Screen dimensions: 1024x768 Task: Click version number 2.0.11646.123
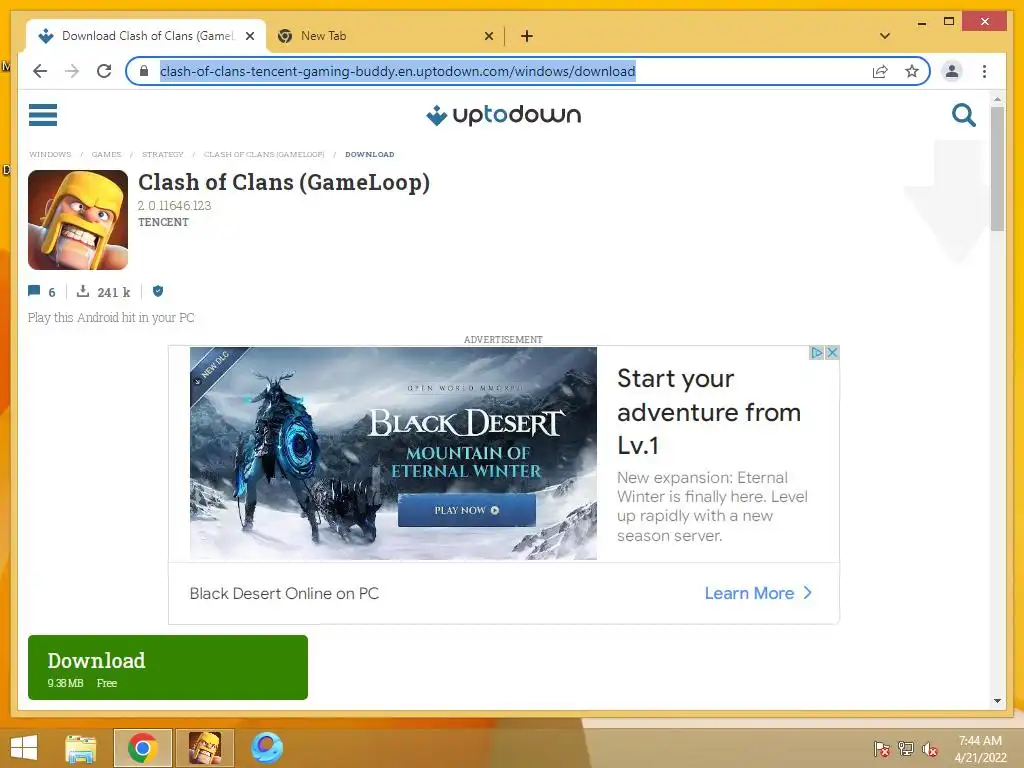coord(174,206)
